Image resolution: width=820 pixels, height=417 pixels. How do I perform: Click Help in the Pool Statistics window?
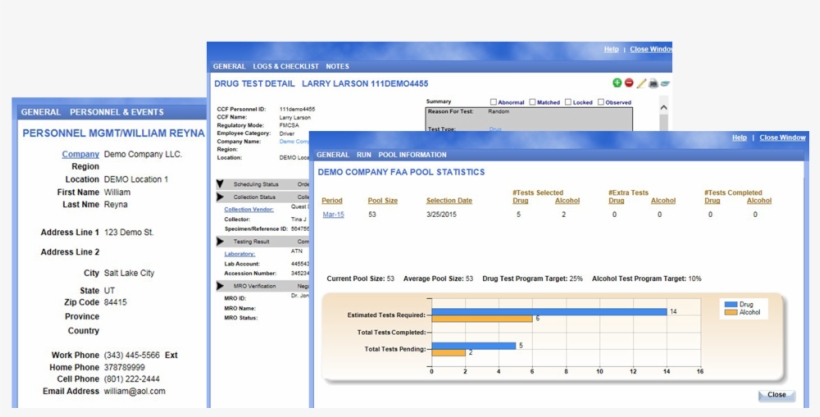pos(739,138)
